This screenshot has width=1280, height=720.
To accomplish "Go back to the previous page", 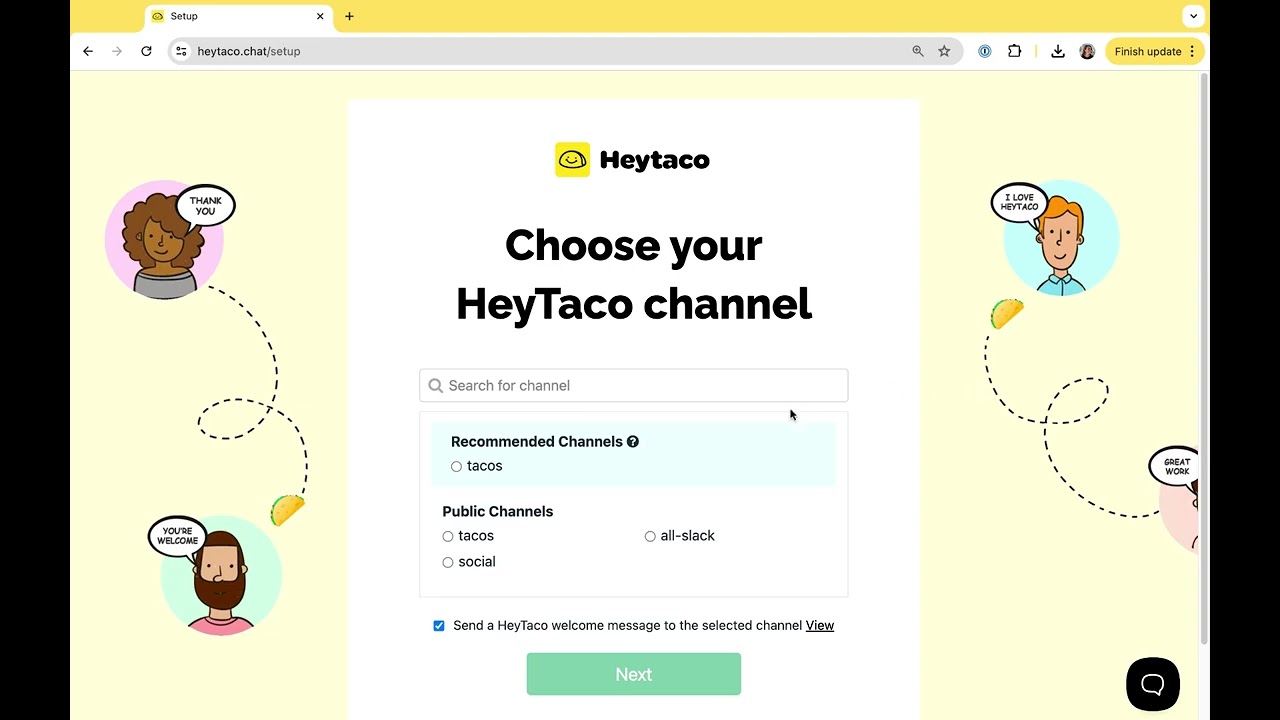I will [88, 51].
